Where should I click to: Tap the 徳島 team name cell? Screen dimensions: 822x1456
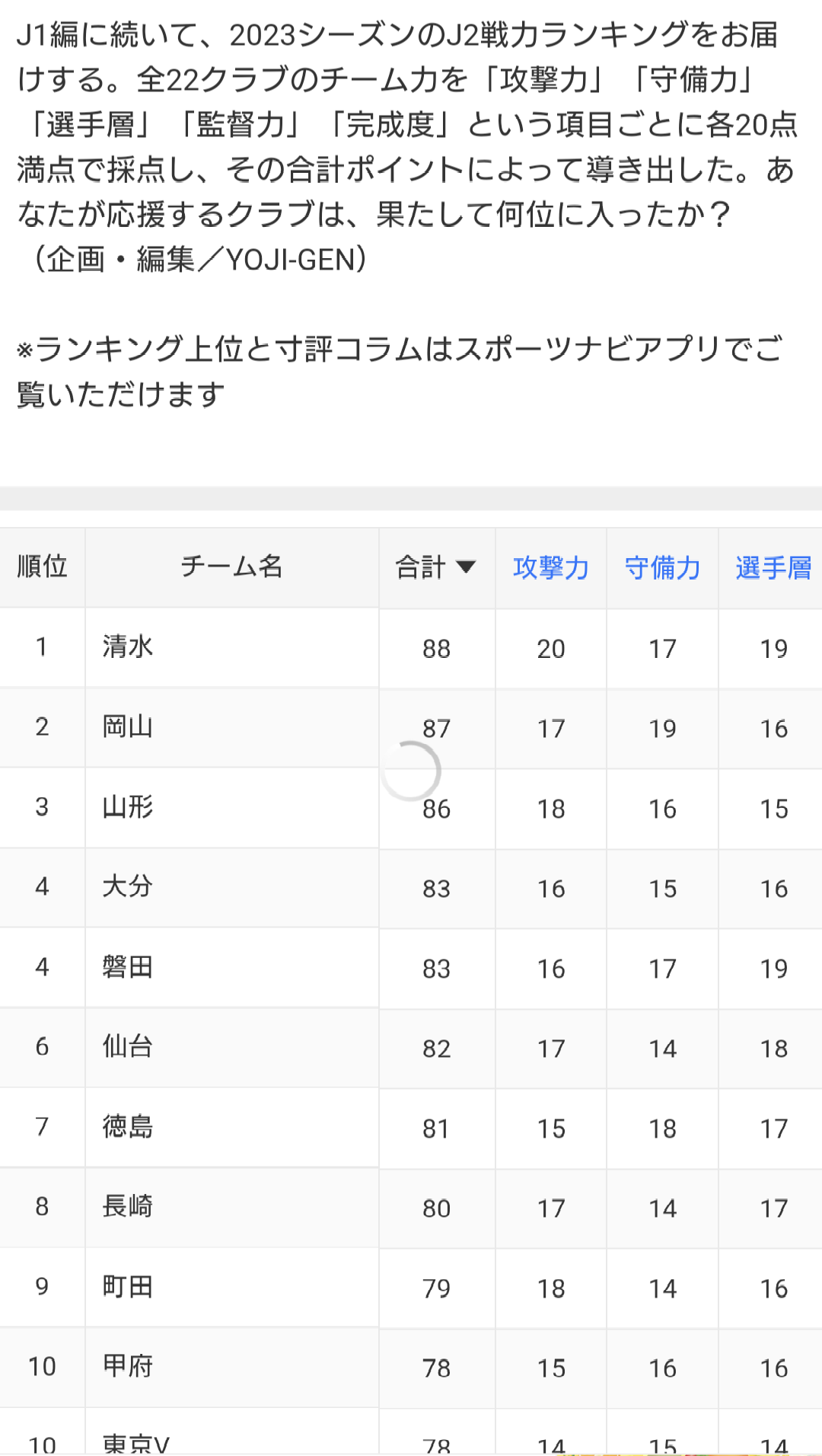(x=232, y=1126)
